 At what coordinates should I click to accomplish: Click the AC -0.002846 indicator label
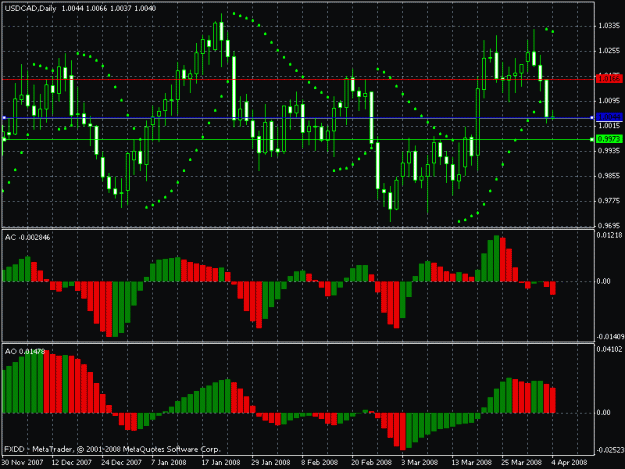pyautogui.click(x=28, y=237)
